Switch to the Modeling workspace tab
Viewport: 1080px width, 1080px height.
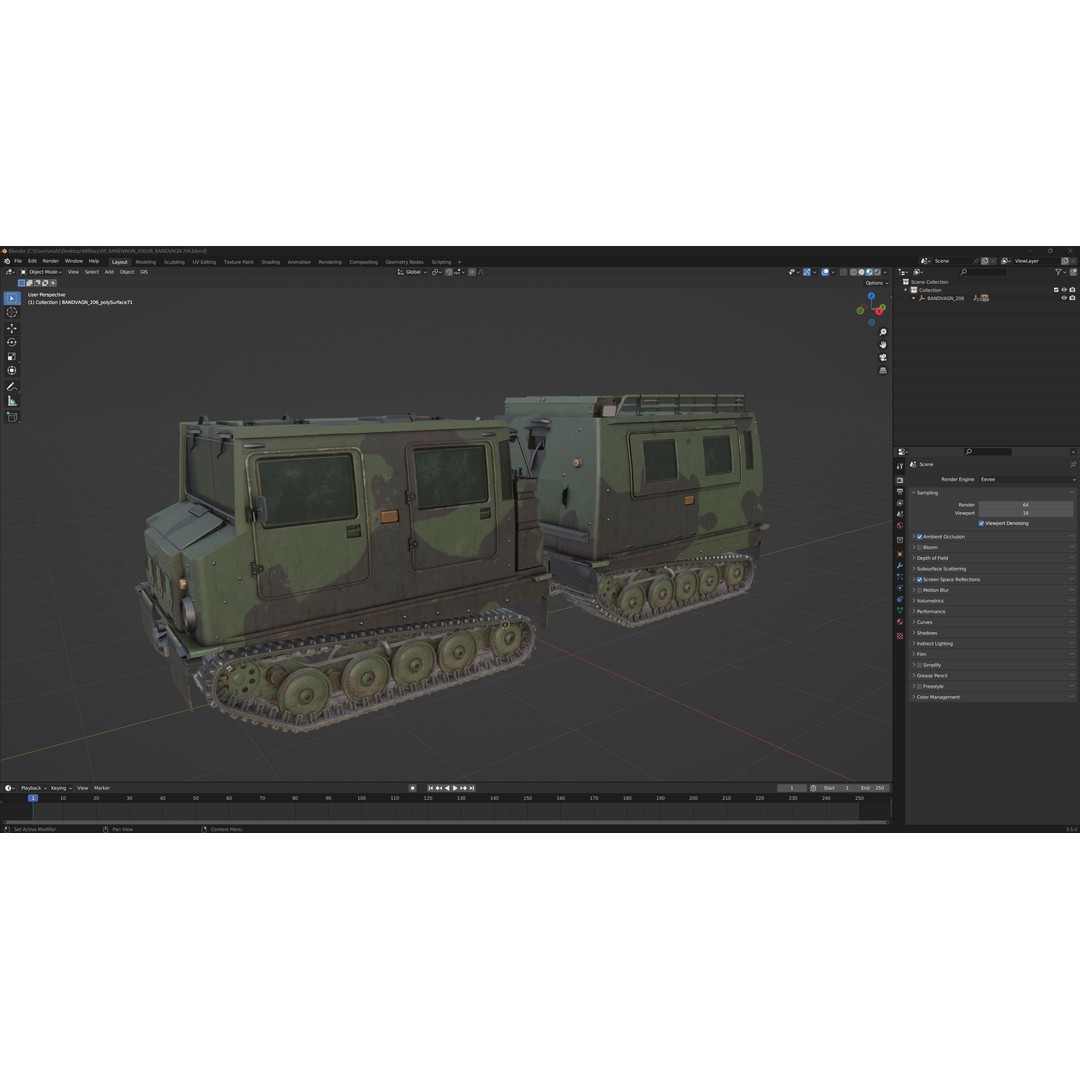point(145,262)
